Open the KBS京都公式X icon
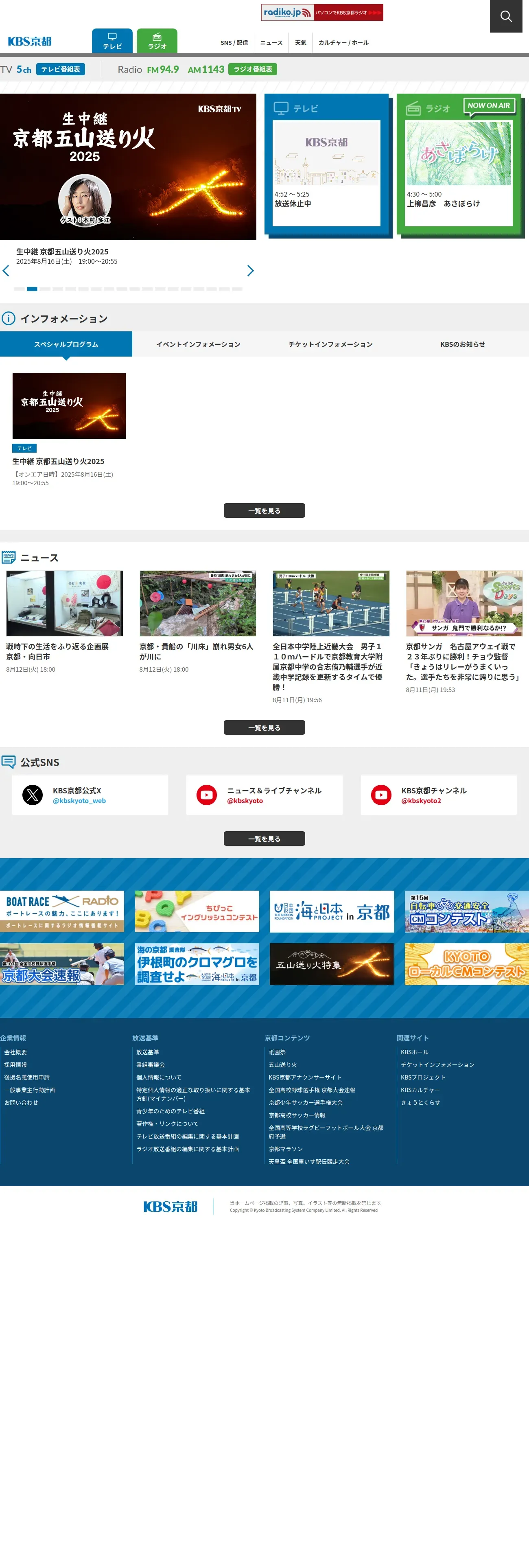The height and width of the screenshot is (1568, 529). point(32,795)
